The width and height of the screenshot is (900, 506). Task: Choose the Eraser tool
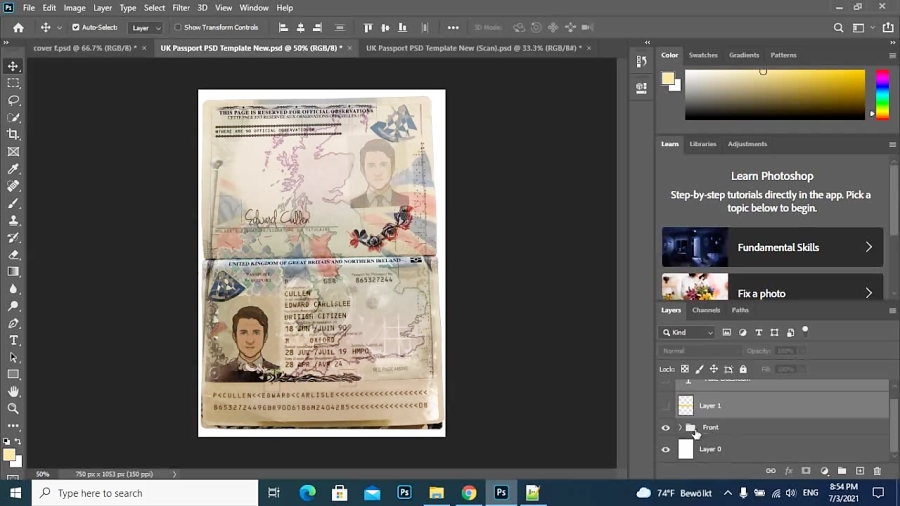[14, 255]
